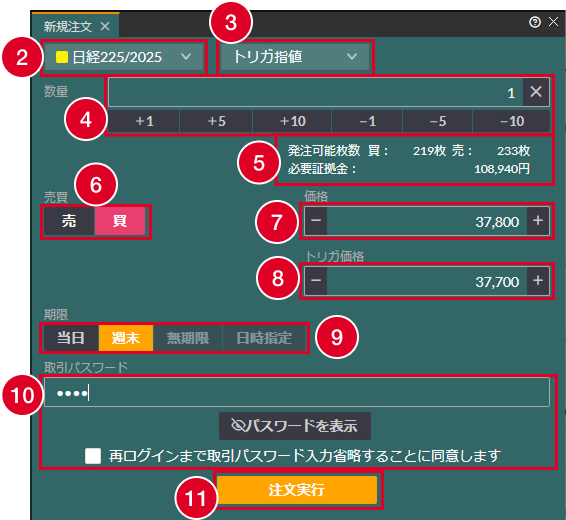
Task: Increase 価格 with the plus icon
Action: [x=538, y=221]
